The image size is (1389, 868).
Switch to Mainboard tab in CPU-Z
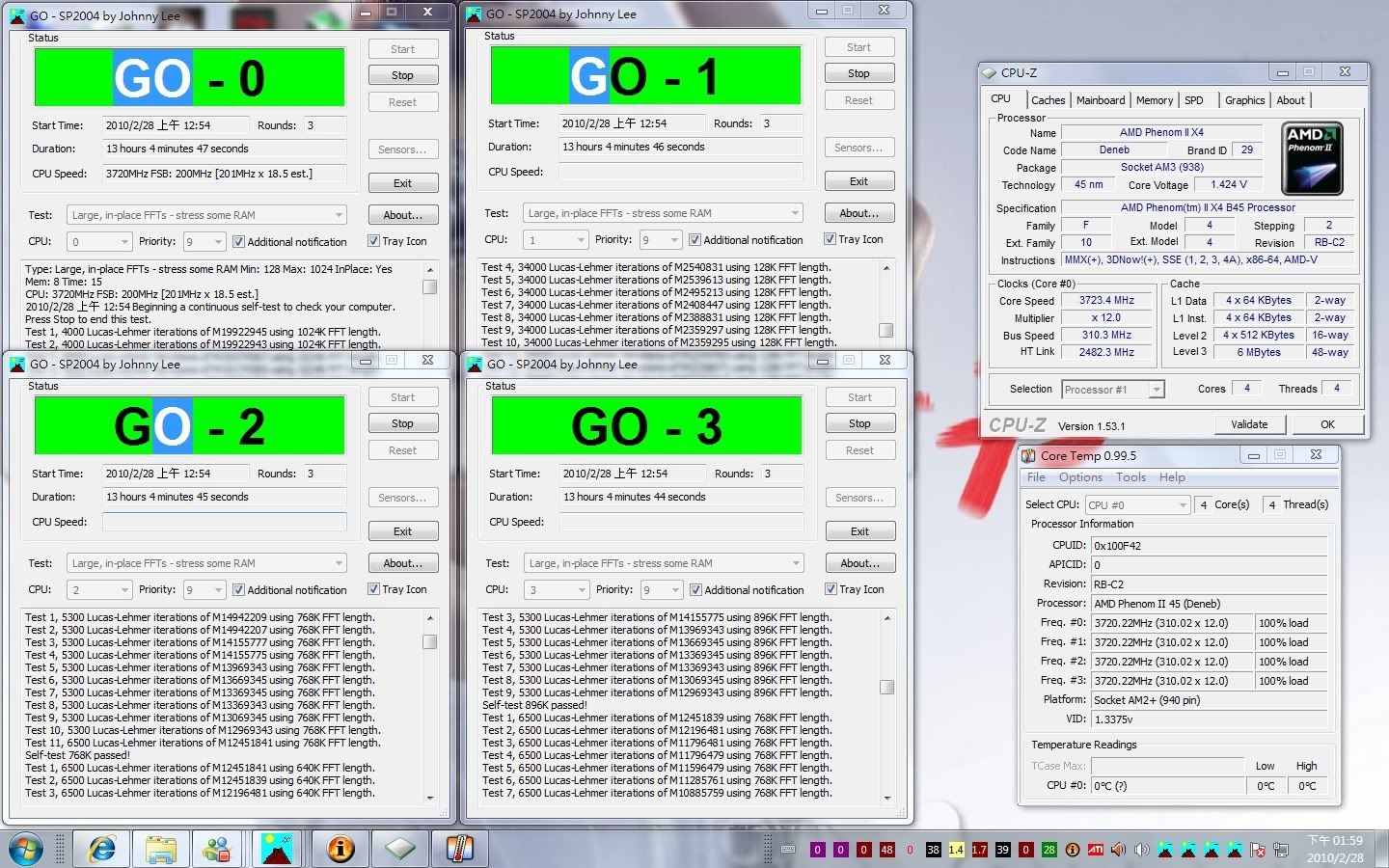point(1101,100)
